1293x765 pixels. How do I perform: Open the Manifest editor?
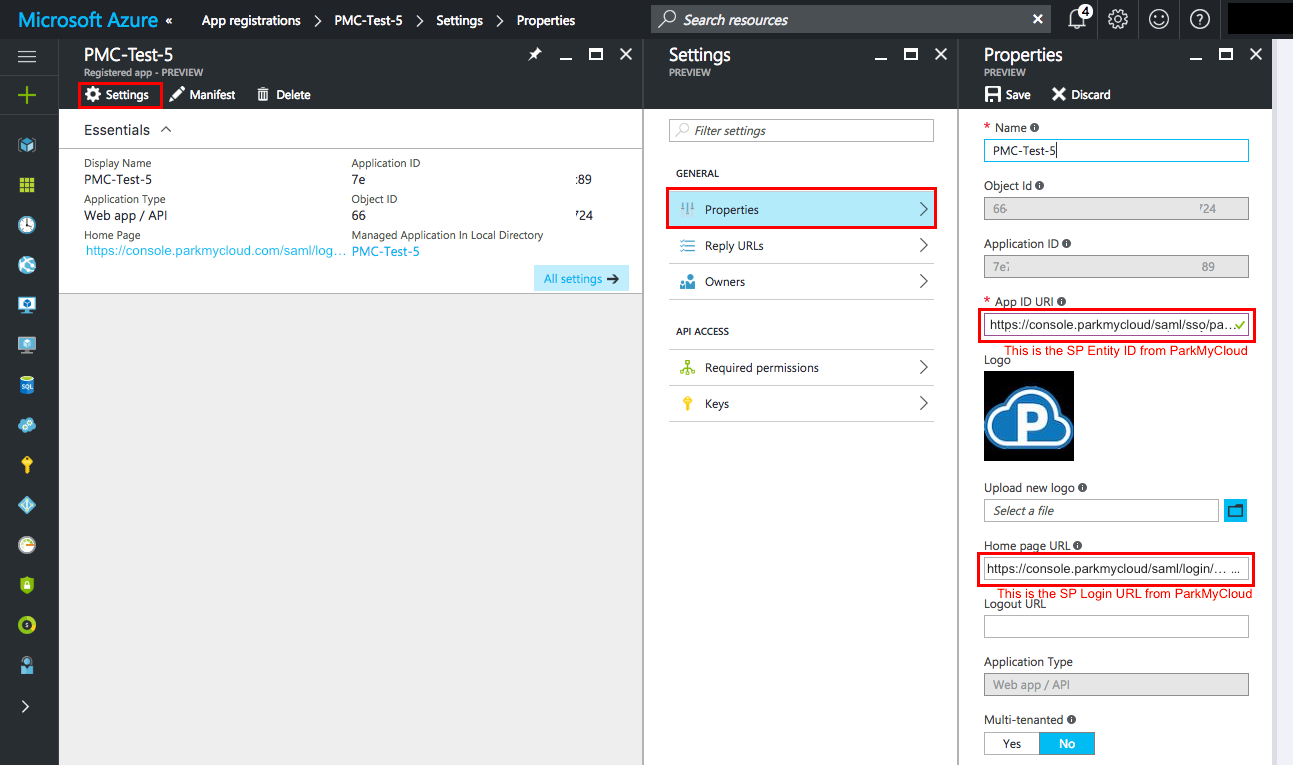202,95
